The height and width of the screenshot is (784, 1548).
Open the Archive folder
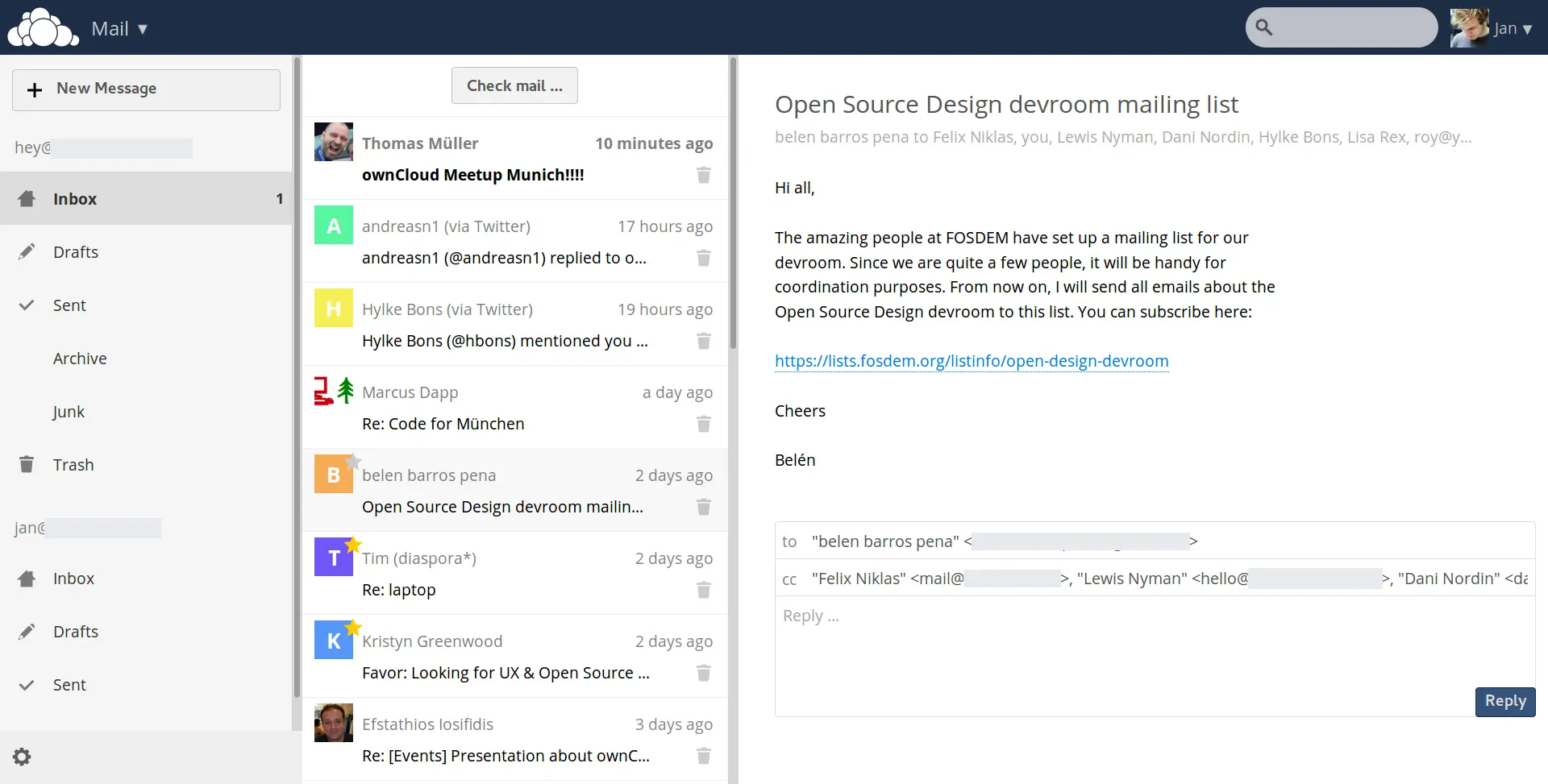pyautogui.click(x=146, y=359)
